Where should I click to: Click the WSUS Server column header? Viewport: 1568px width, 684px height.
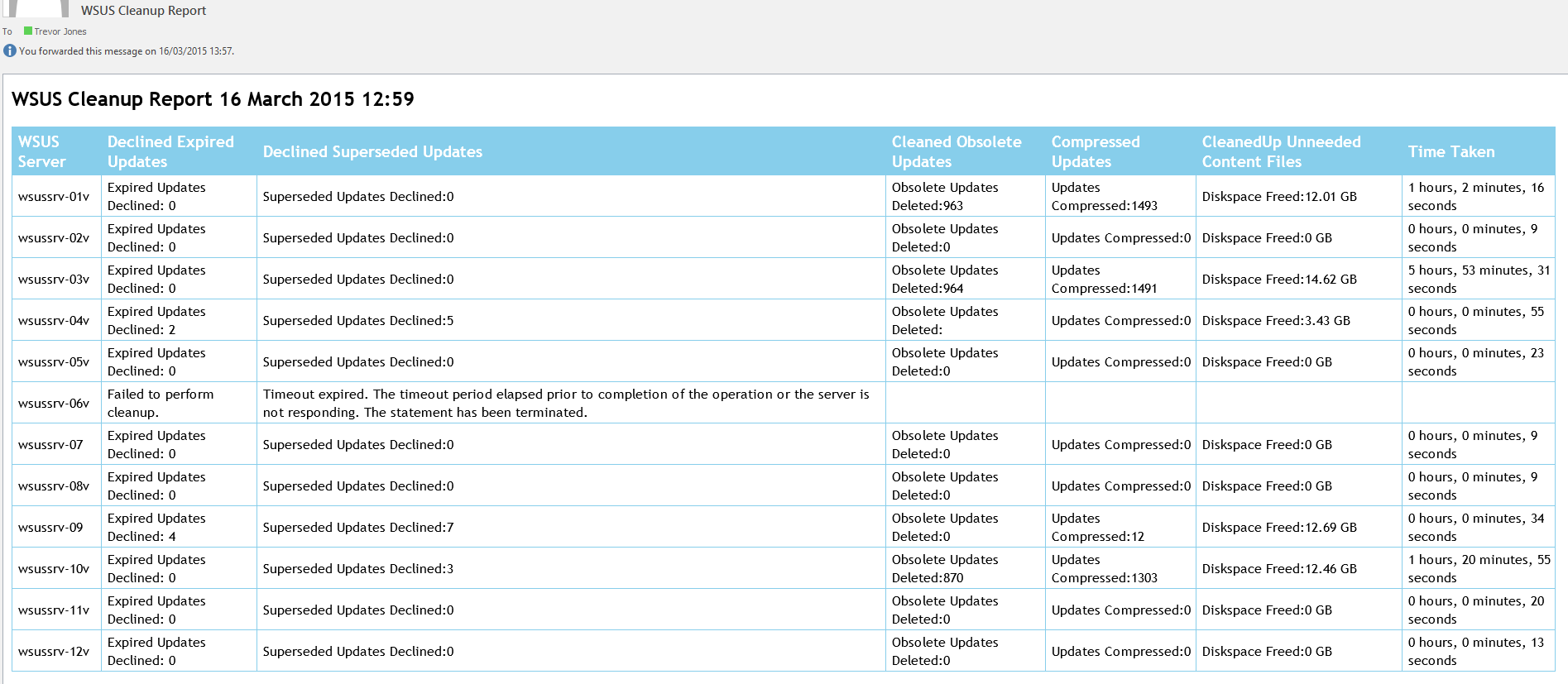click(41, 151)
